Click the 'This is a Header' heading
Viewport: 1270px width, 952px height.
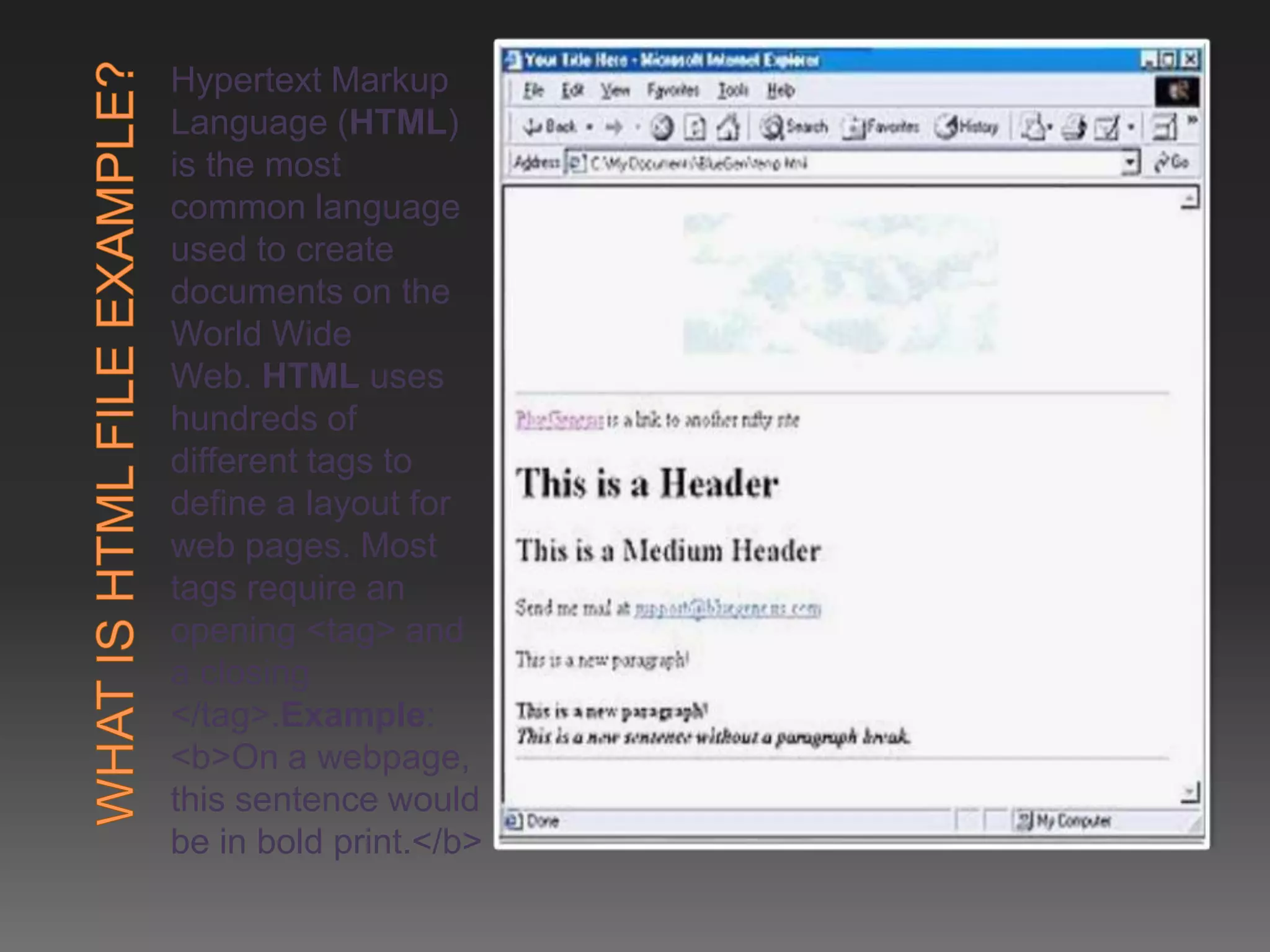click(647, 483)
